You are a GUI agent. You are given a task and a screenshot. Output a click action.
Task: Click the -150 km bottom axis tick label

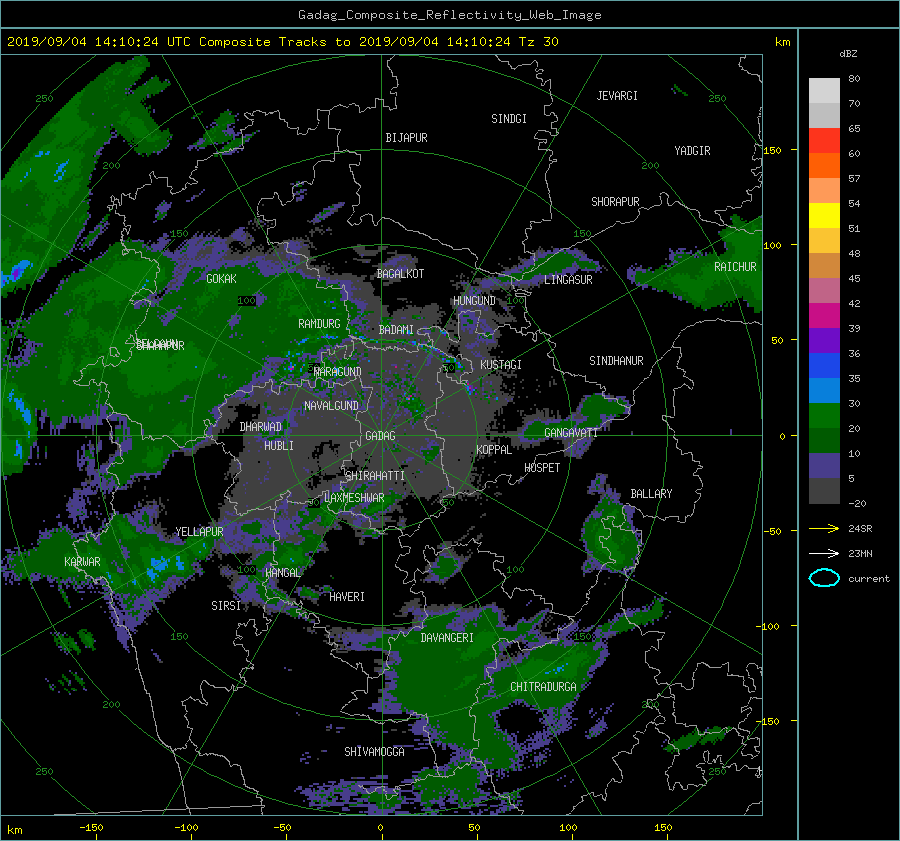pyautogui.click(x=91, y=827)
